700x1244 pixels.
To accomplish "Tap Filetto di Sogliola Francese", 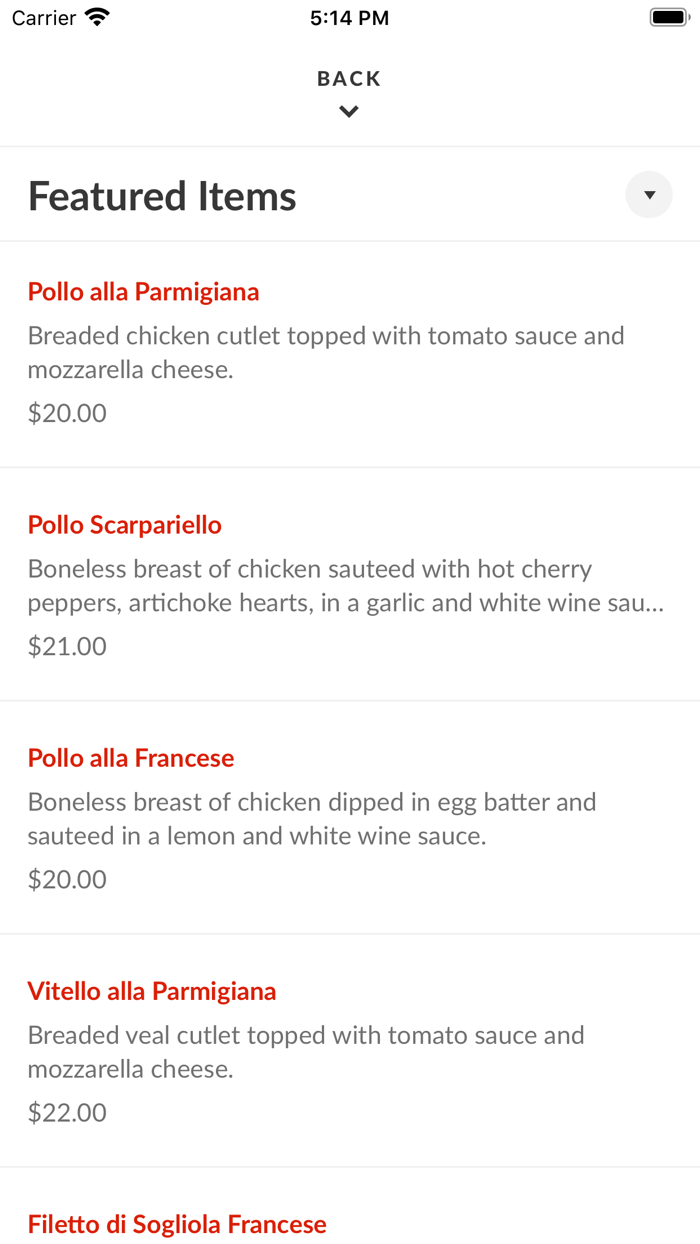I will coord(177,1223).
